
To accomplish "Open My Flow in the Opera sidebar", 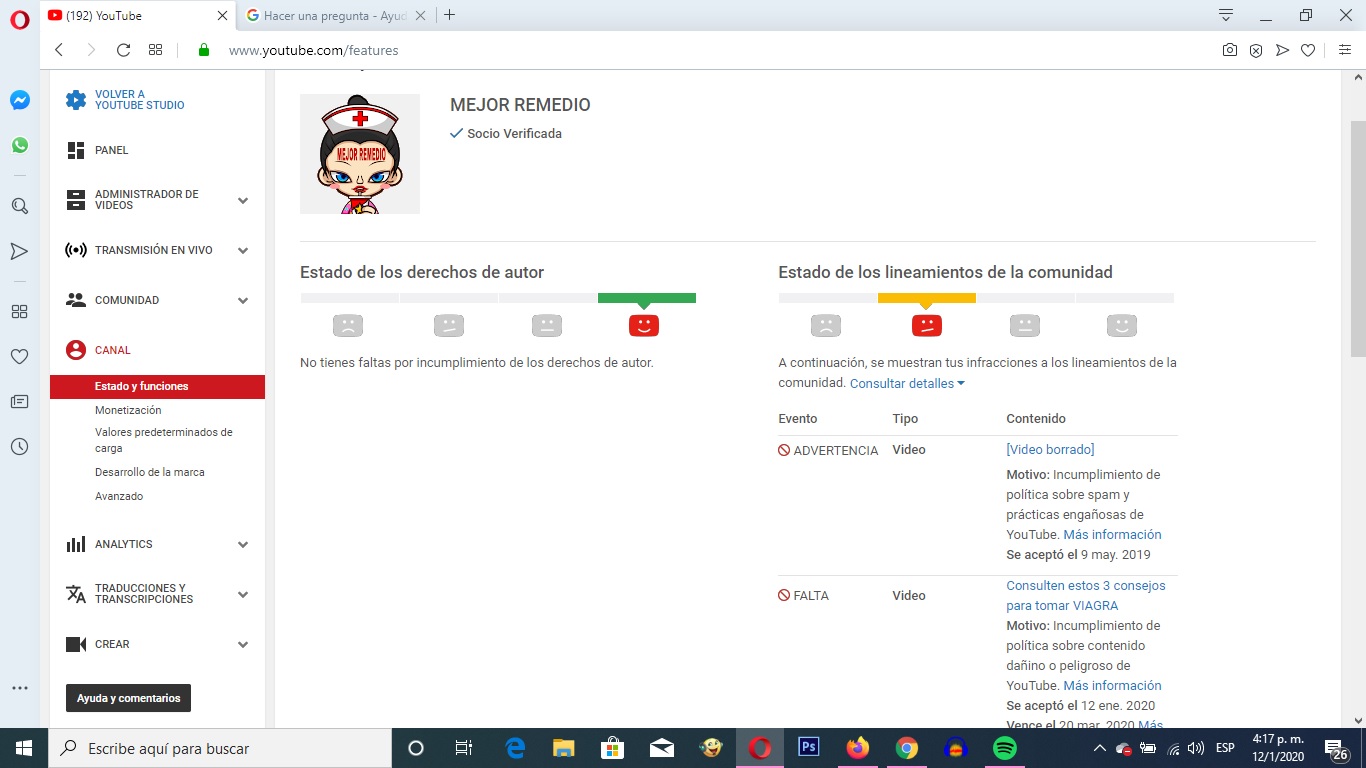I will click(x=19, y=251).
